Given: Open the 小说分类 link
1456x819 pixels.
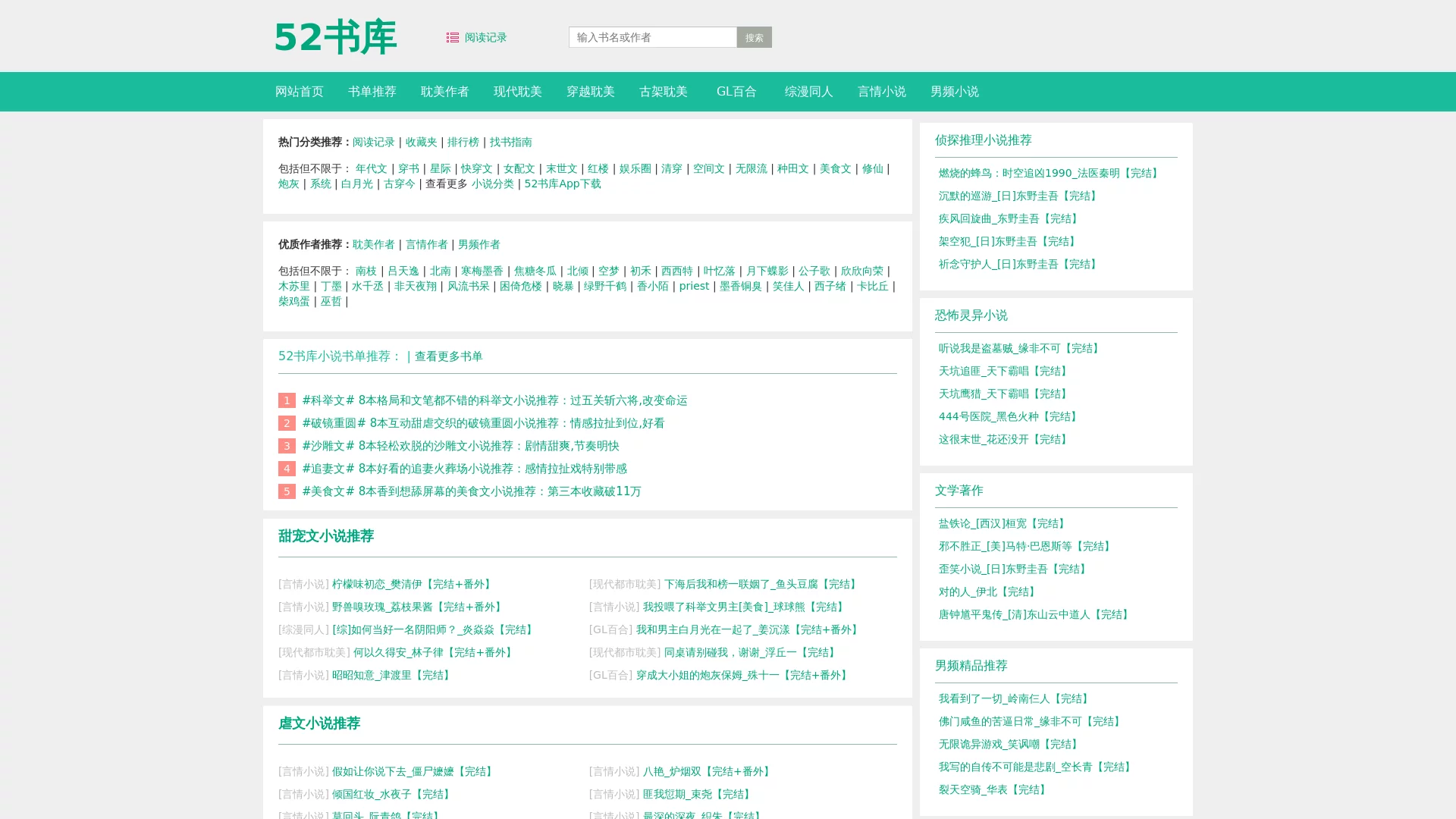Looking at the screenshot, I should 493,184.
